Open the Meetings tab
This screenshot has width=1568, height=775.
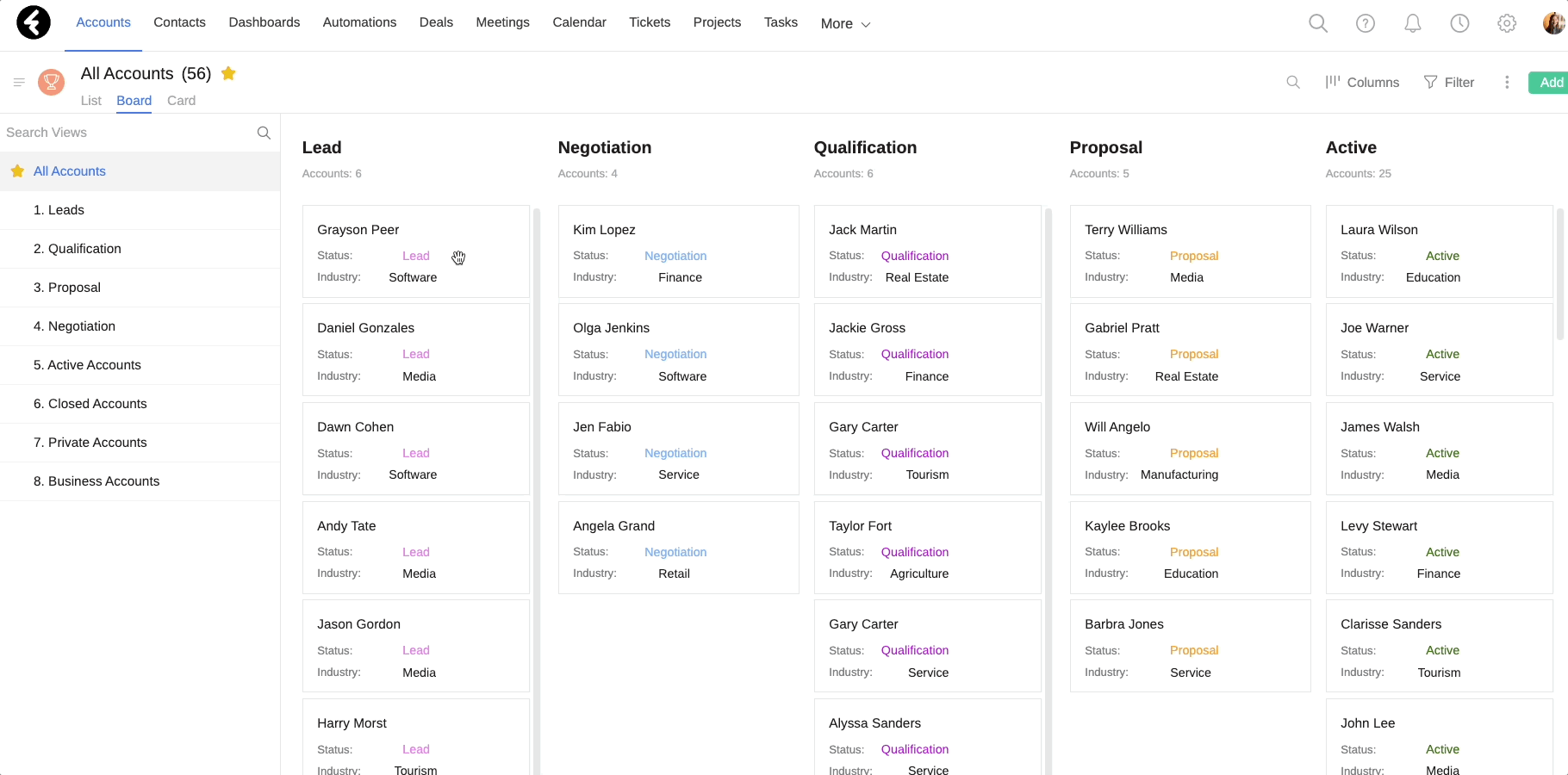pyautogui.click(x=502, y=22)
